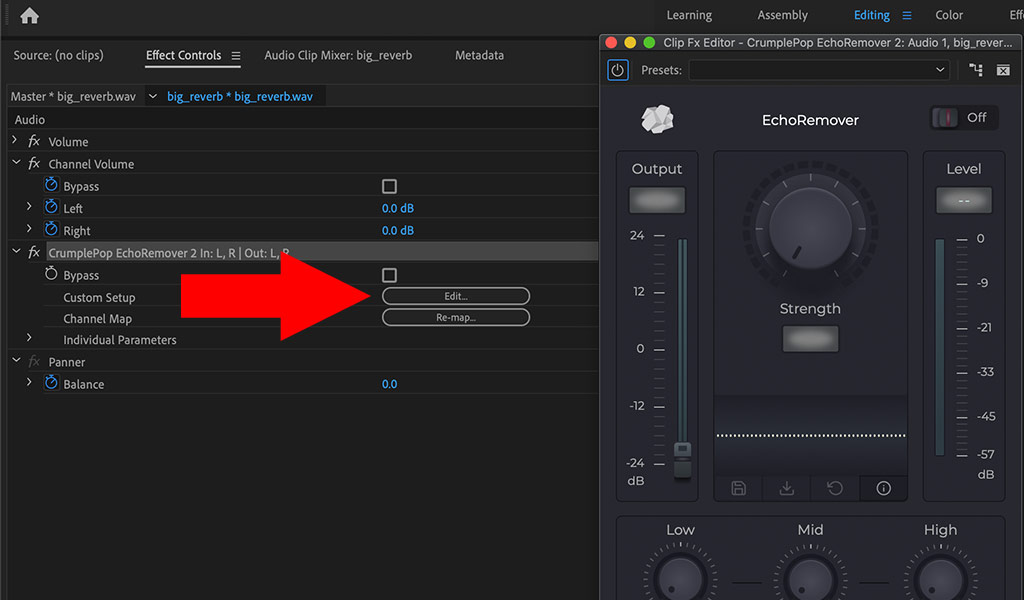Click the Mid frequency knob
Image resolution: width=1024 pixels, height=600 pixels.
click(x=810, y=578)
